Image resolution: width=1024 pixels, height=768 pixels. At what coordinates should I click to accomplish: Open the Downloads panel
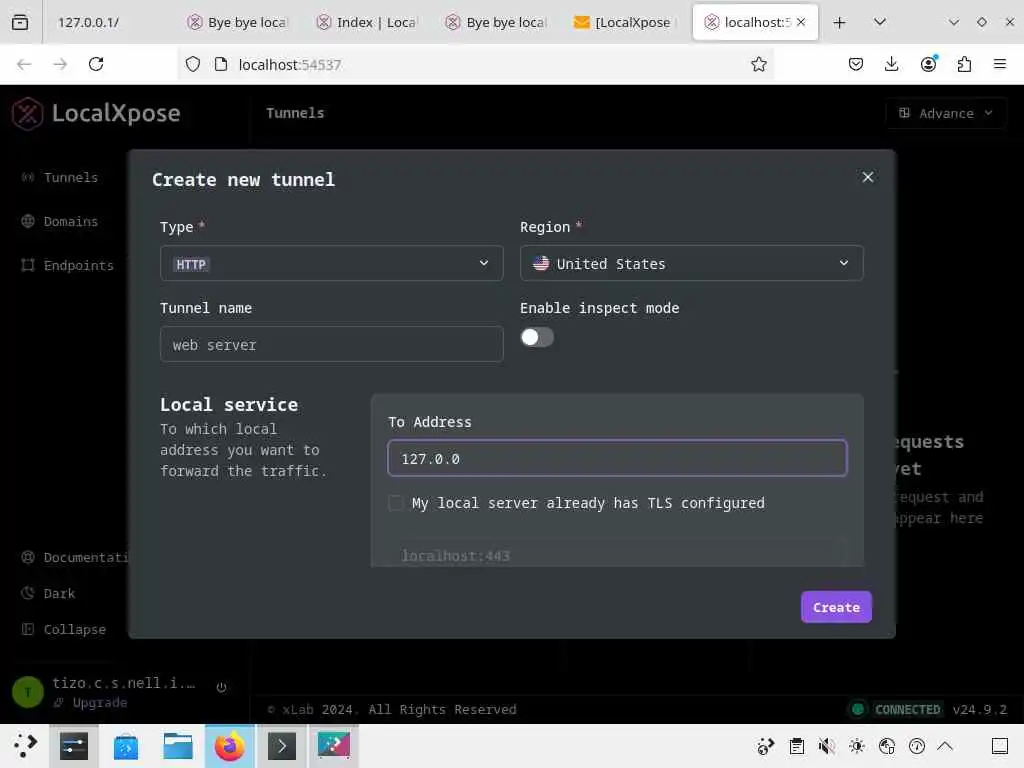click(891, 64)
